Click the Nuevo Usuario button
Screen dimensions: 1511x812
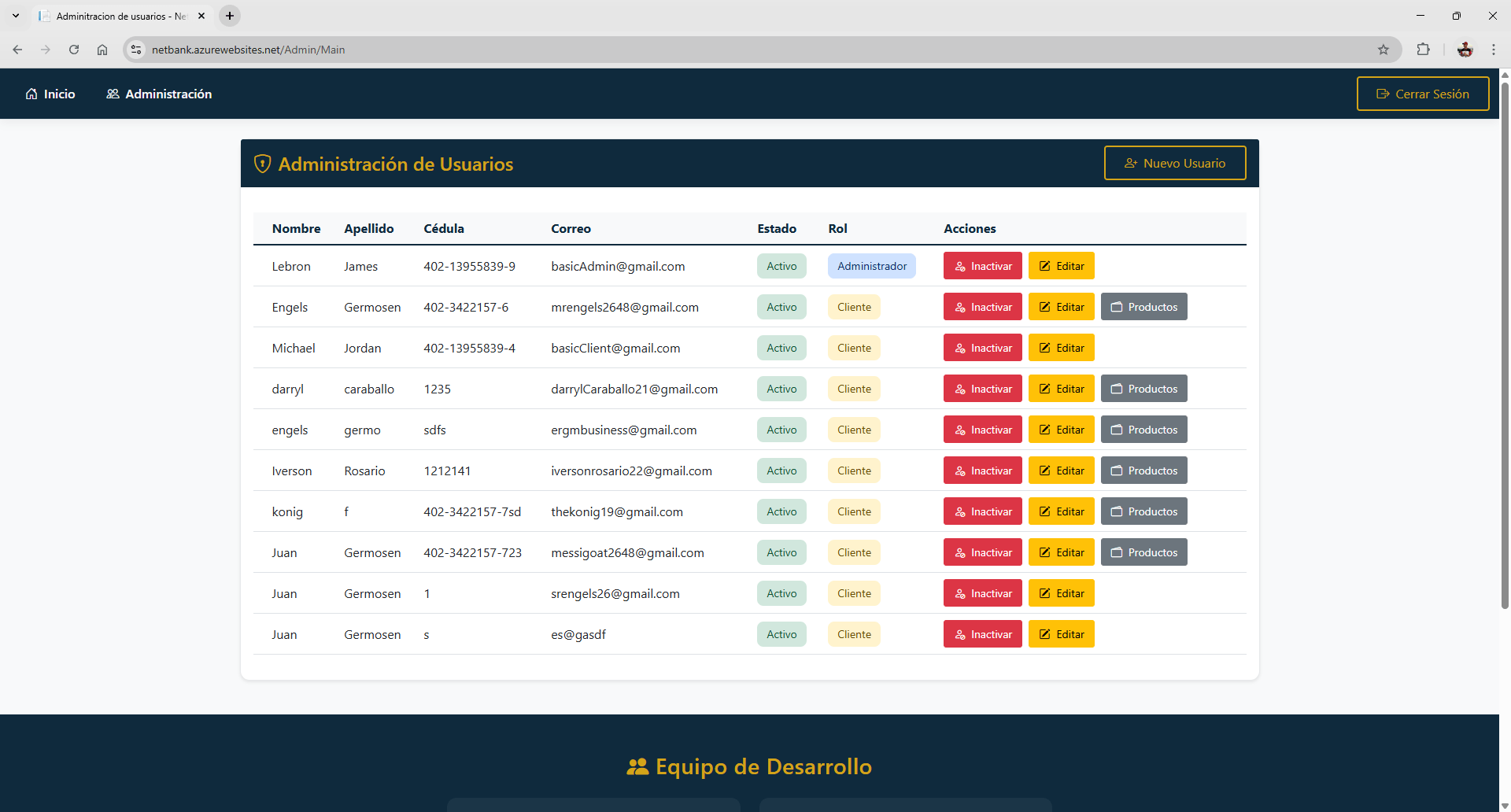(x=1174, y=163)
